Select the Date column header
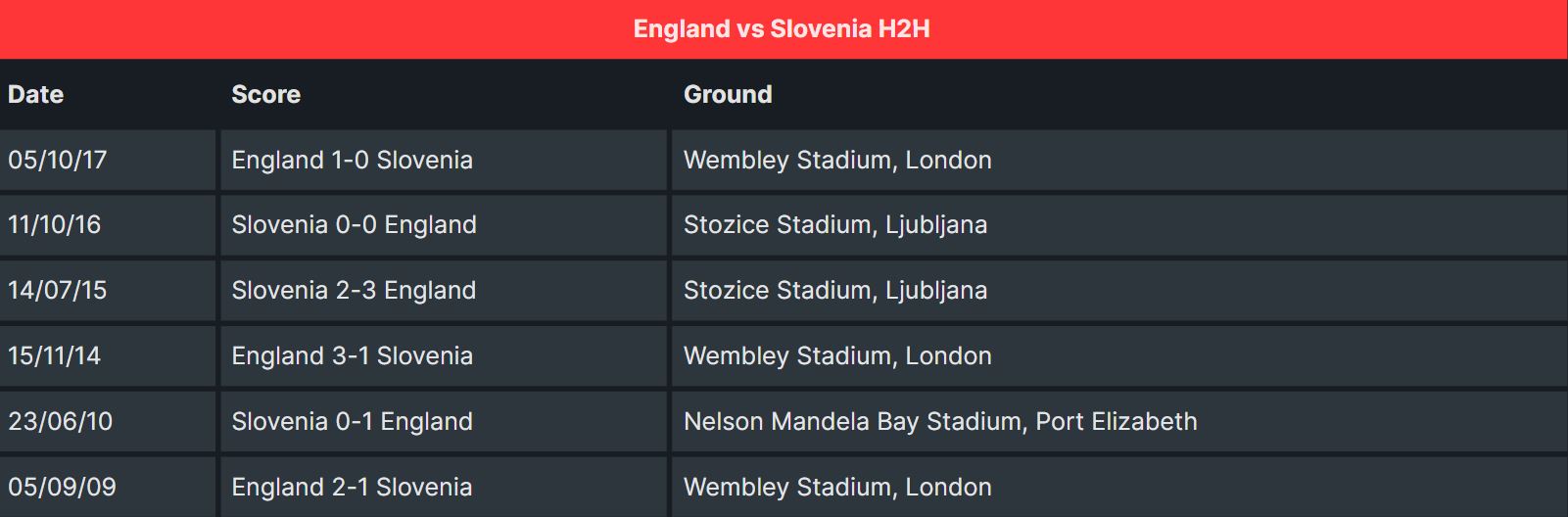The width and height of the screenshot is (1568, 517). (36, 94)
